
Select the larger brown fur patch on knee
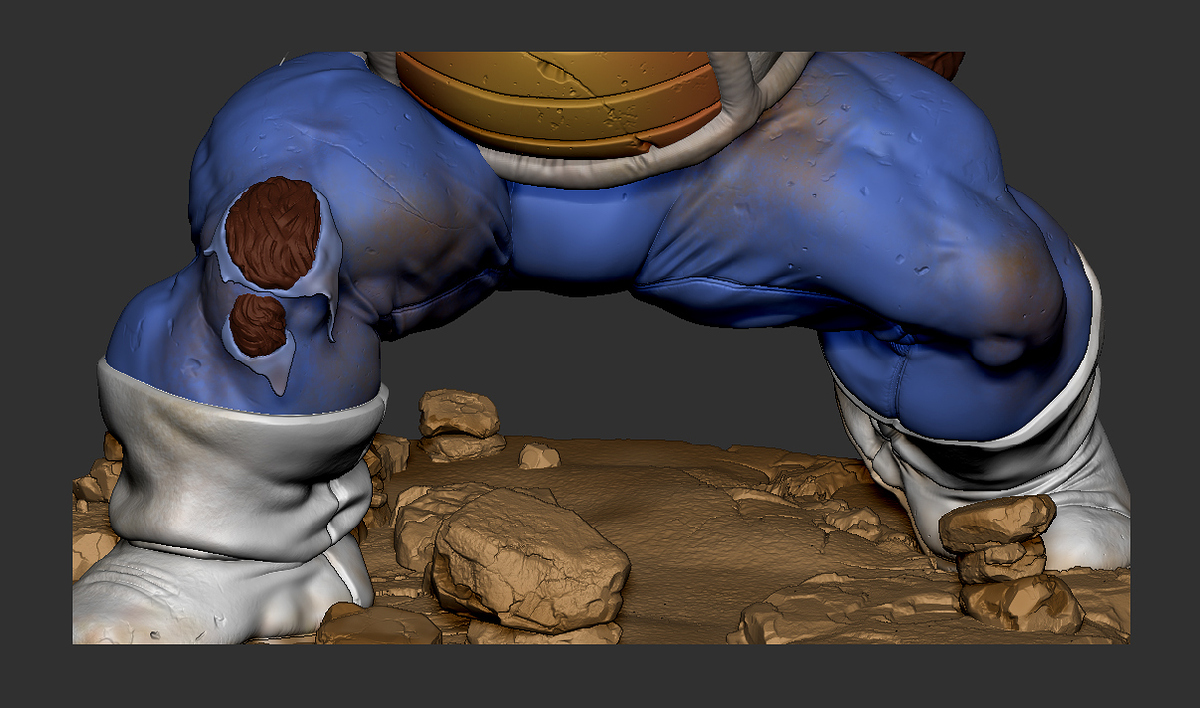click(x=273, y=233)
